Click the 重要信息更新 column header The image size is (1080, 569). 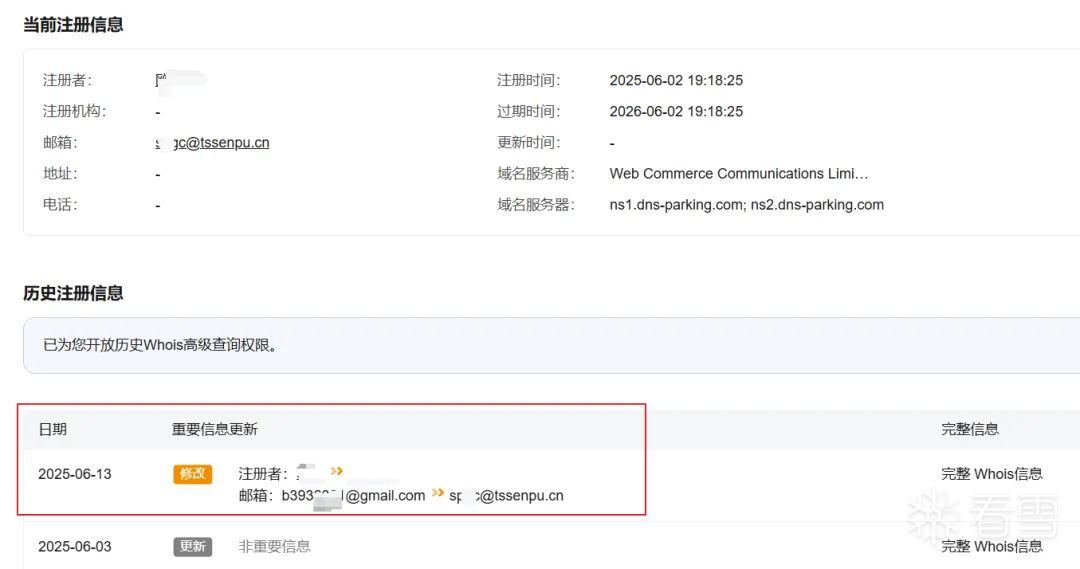click(214, 429)
